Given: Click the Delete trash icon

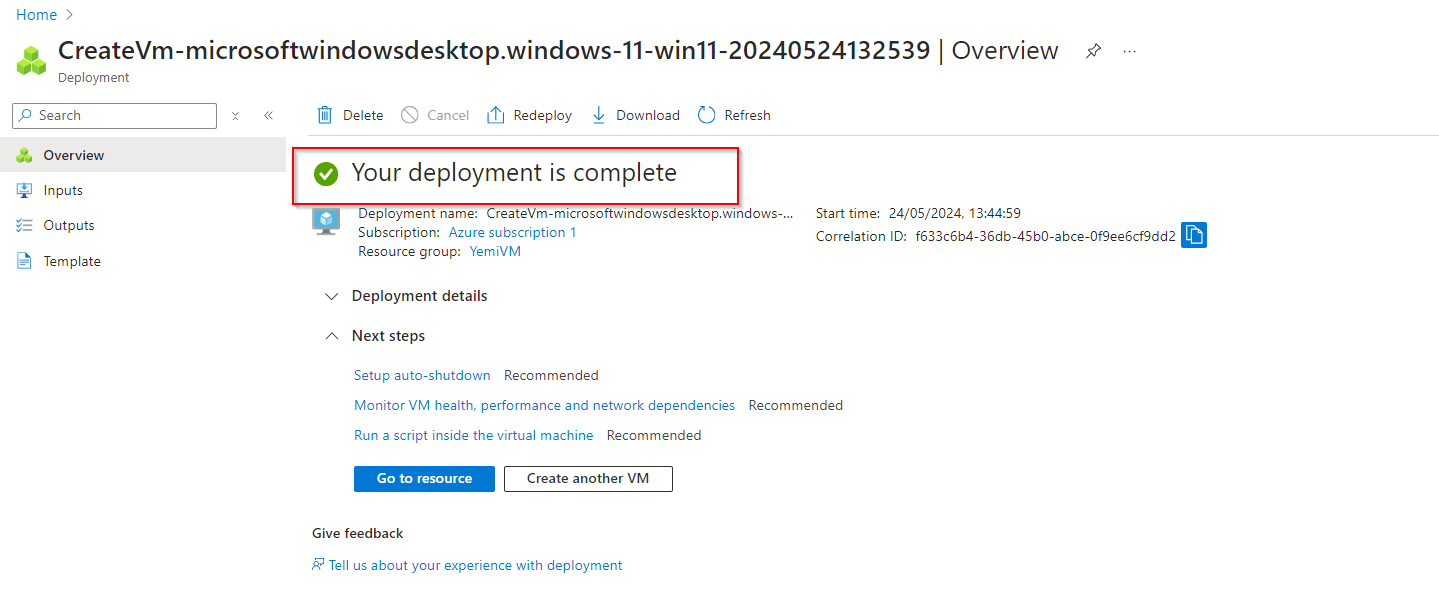Looking at the screenshot, I should point(324,115).
